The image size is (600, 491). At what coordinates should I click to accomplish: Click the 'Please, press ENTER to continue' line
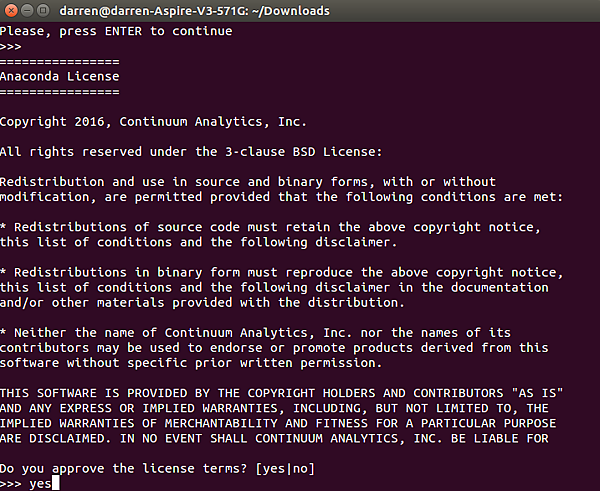[x=116, y=31]
